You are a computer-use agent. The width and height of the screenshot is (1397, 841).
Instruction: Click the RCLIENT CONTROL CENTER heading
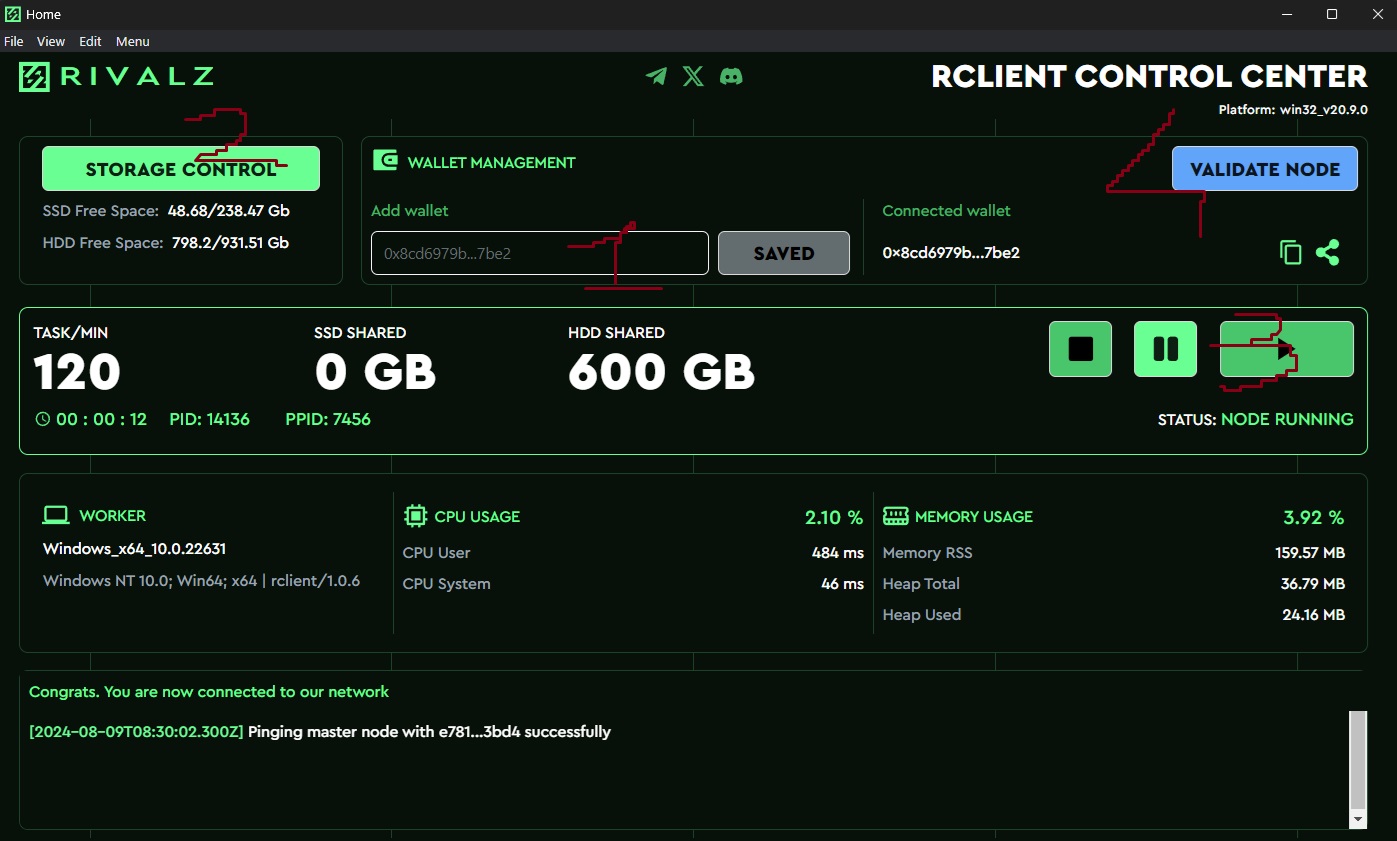tap(1149, 76)
